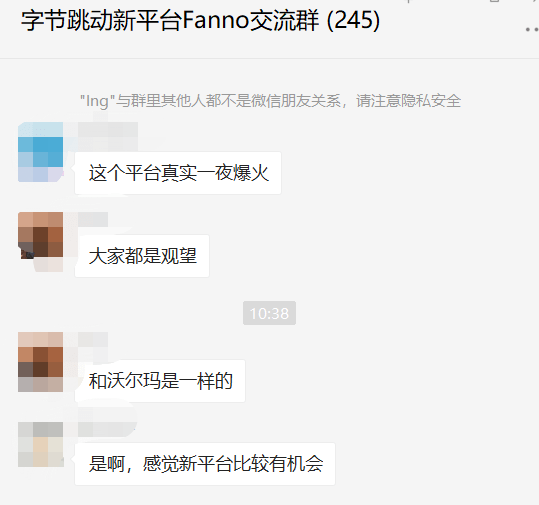Click the blue pixelated avatar of first sender

(x=41, y=152)
